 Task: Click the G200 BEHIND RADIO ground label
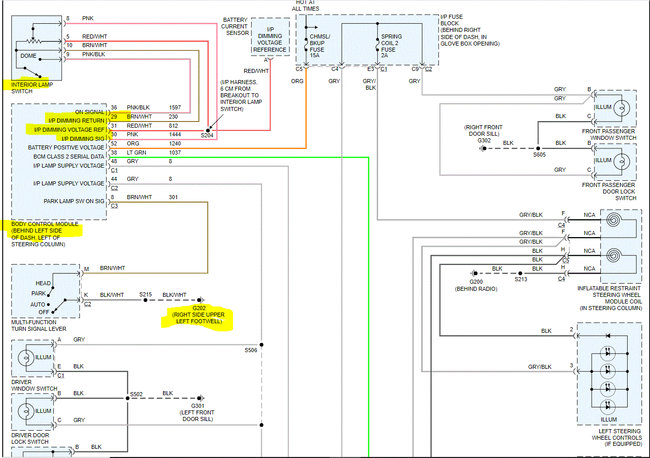pos(476,285)
